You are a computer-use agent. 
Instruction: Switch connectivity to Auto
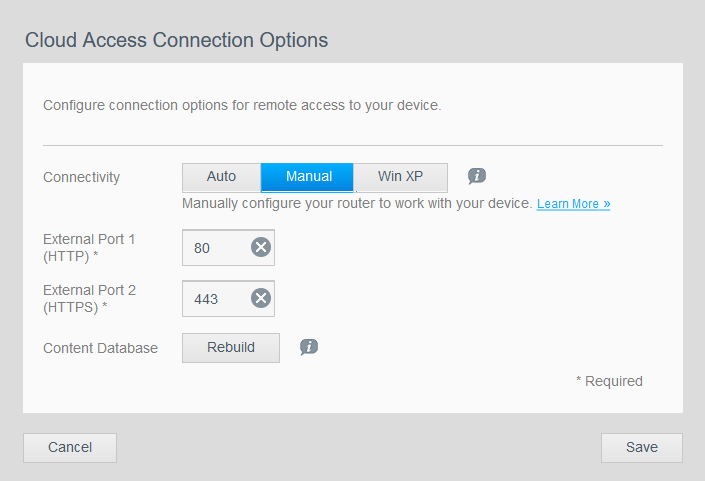221,177
